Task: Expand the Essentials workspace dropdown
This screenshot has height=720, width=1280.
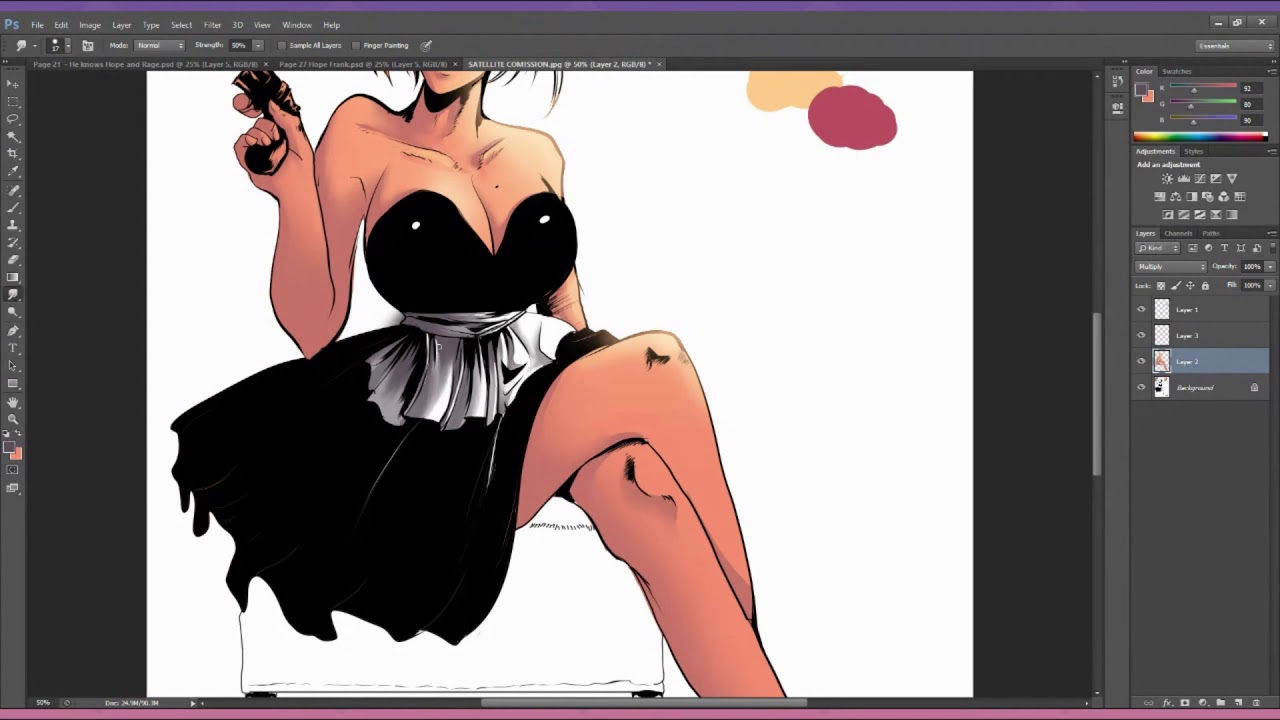Action: [x=1235, y=46]
